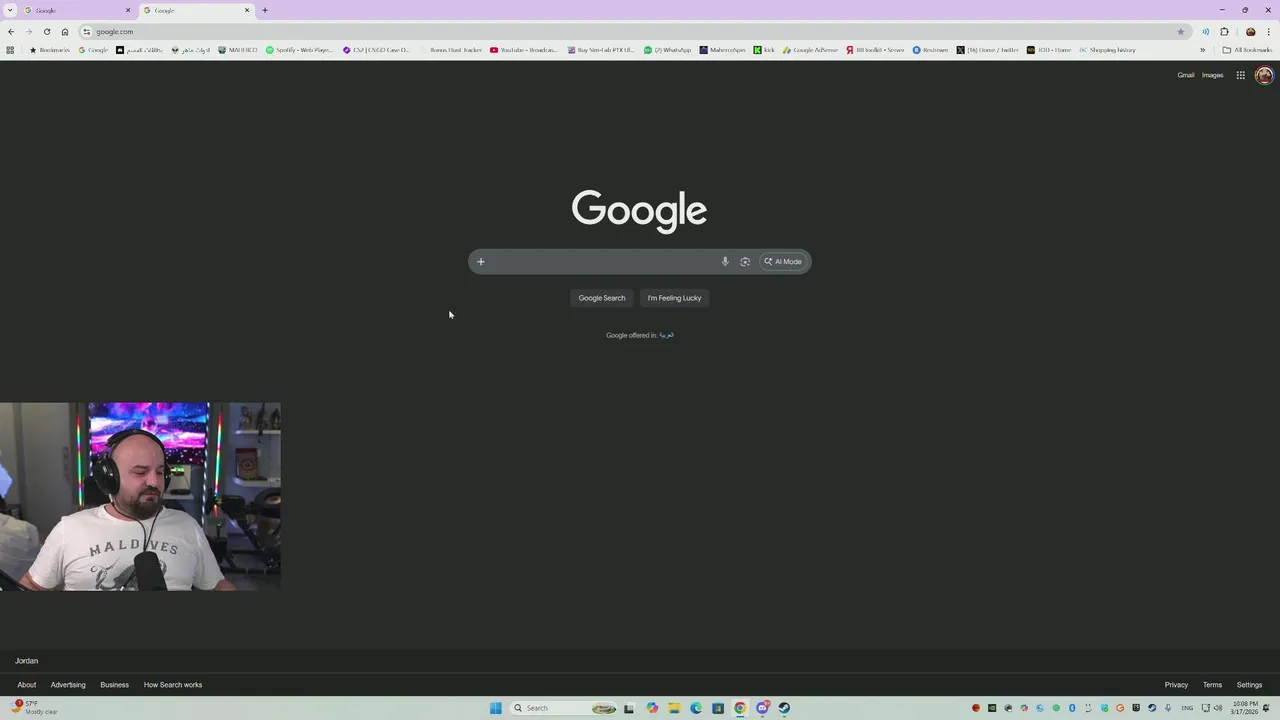
Task: Open the Gmail link
Action: 1185,75
